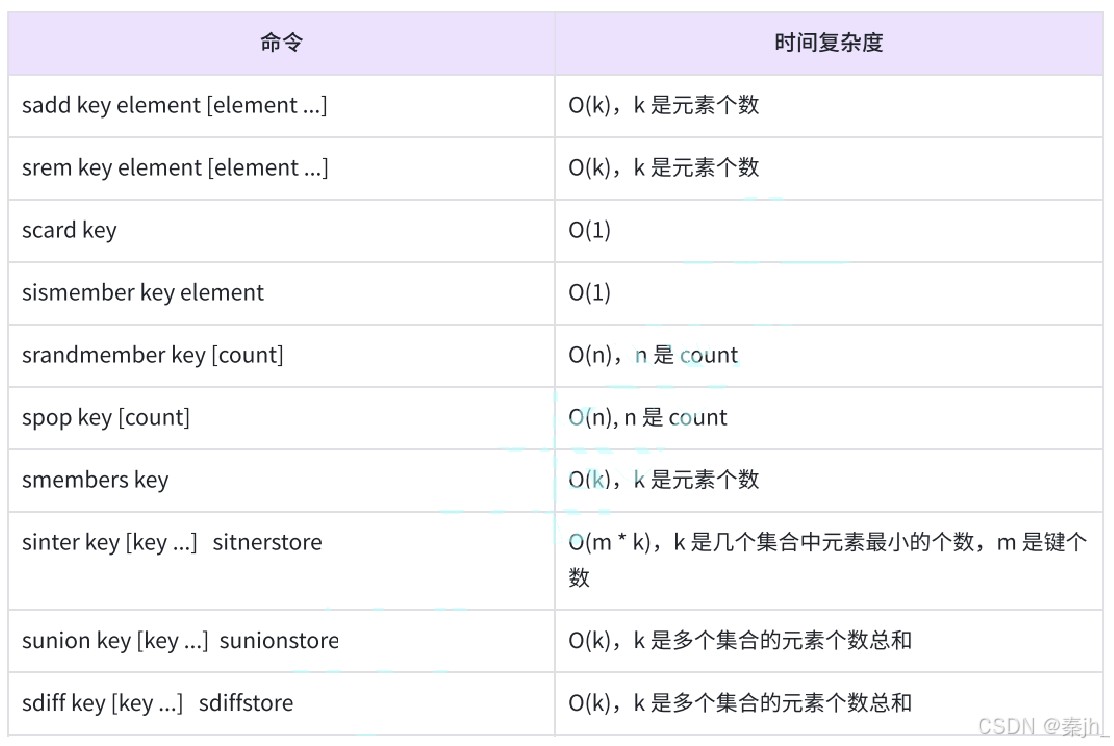
Task: Click the 命令 column header
Action: click(x=281, y=43)
